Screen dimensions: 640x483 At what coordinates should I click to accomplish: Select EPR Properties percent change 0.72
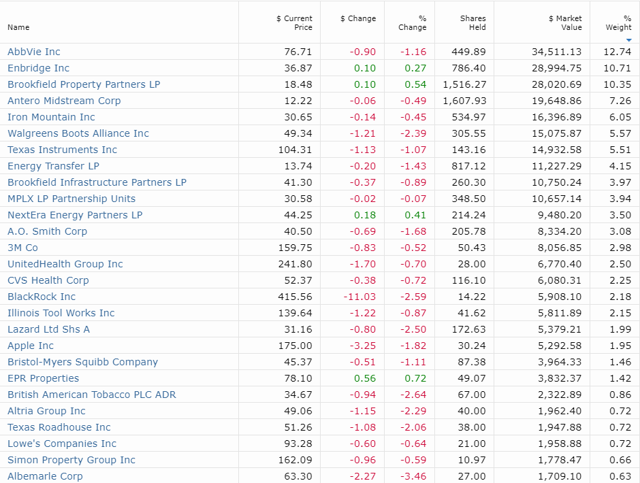(416, 378)
